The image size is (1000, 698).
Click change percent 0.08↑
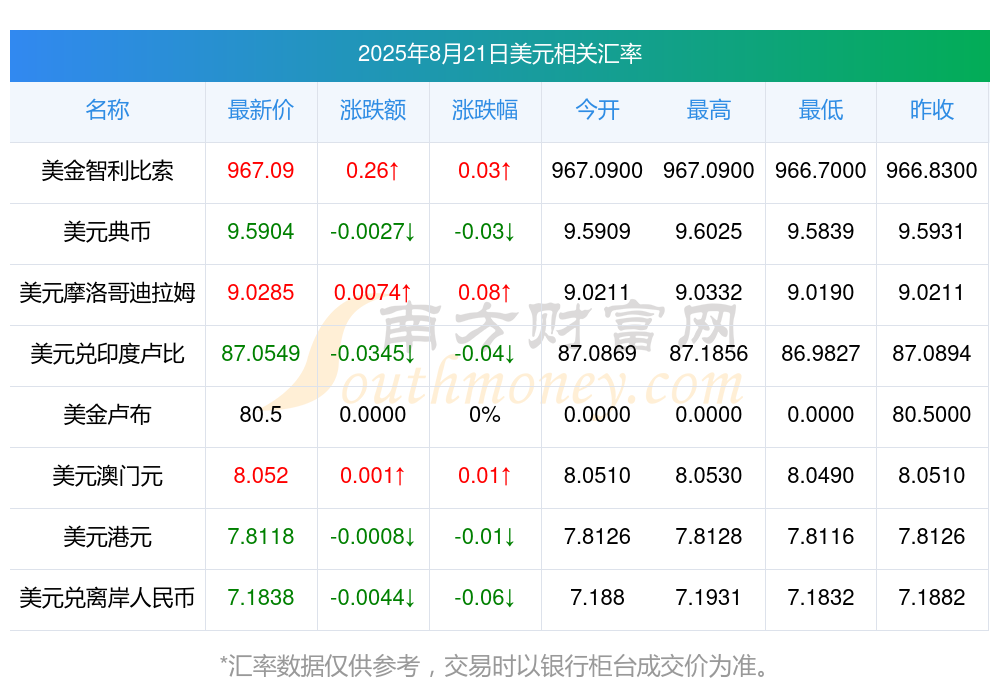click(485, 293)
